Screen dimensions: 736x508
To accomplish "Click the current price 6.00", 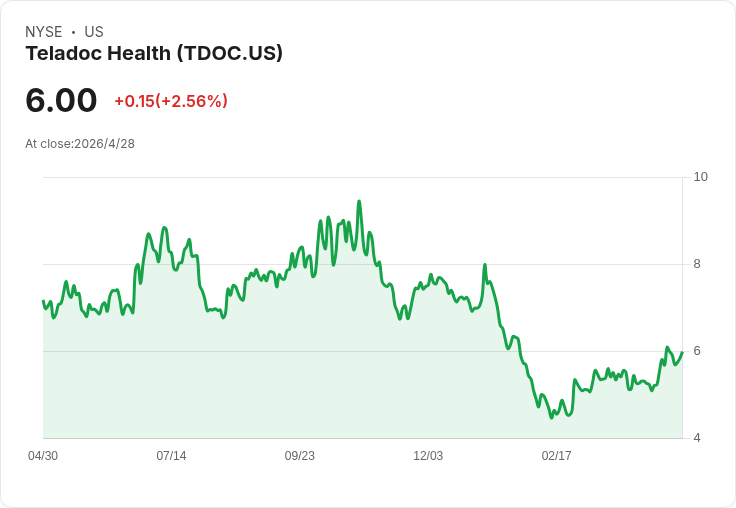I will point(61,100).
